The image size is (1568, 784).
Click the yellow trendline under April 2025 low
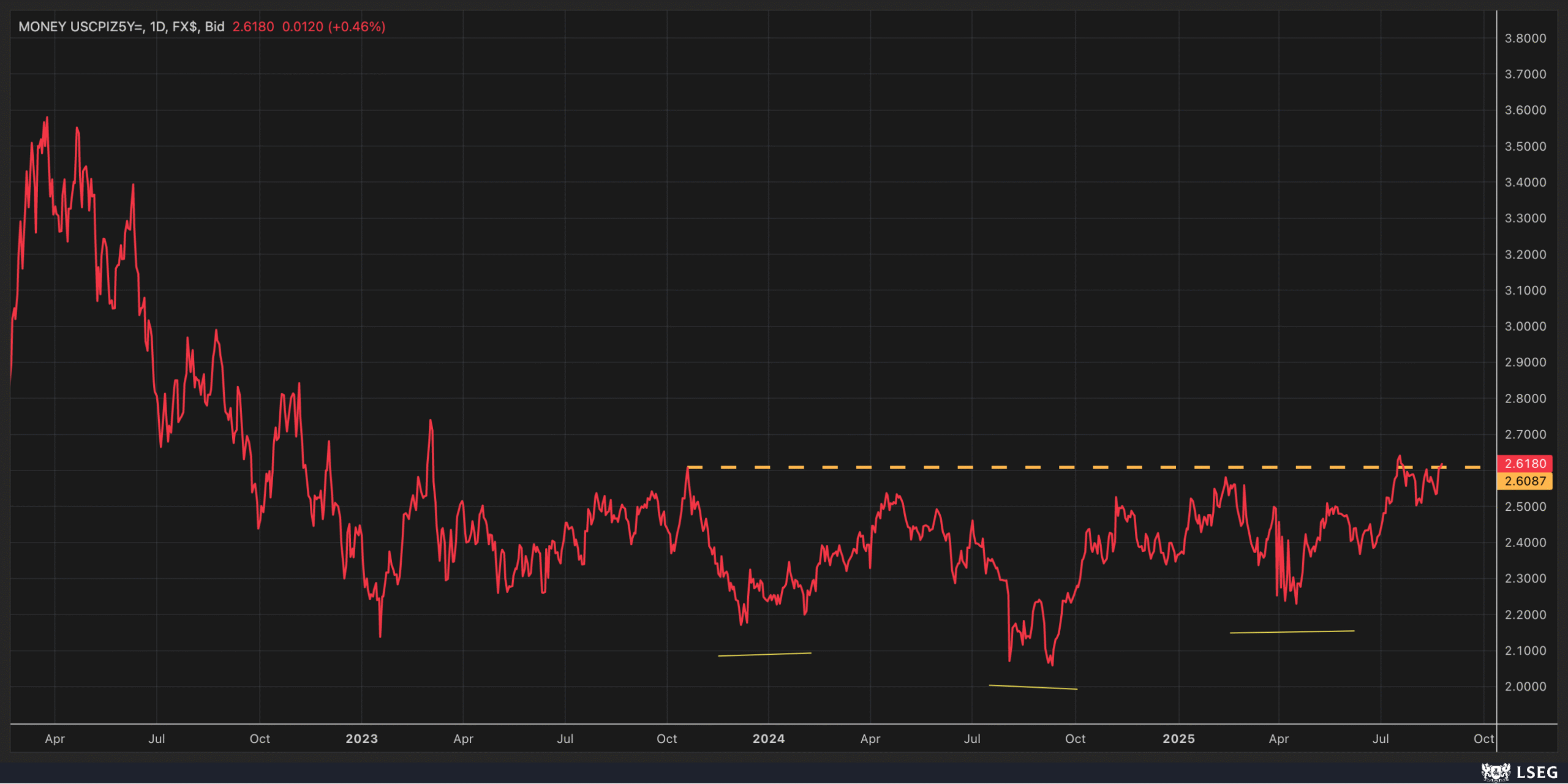(x=1292, y=631)
